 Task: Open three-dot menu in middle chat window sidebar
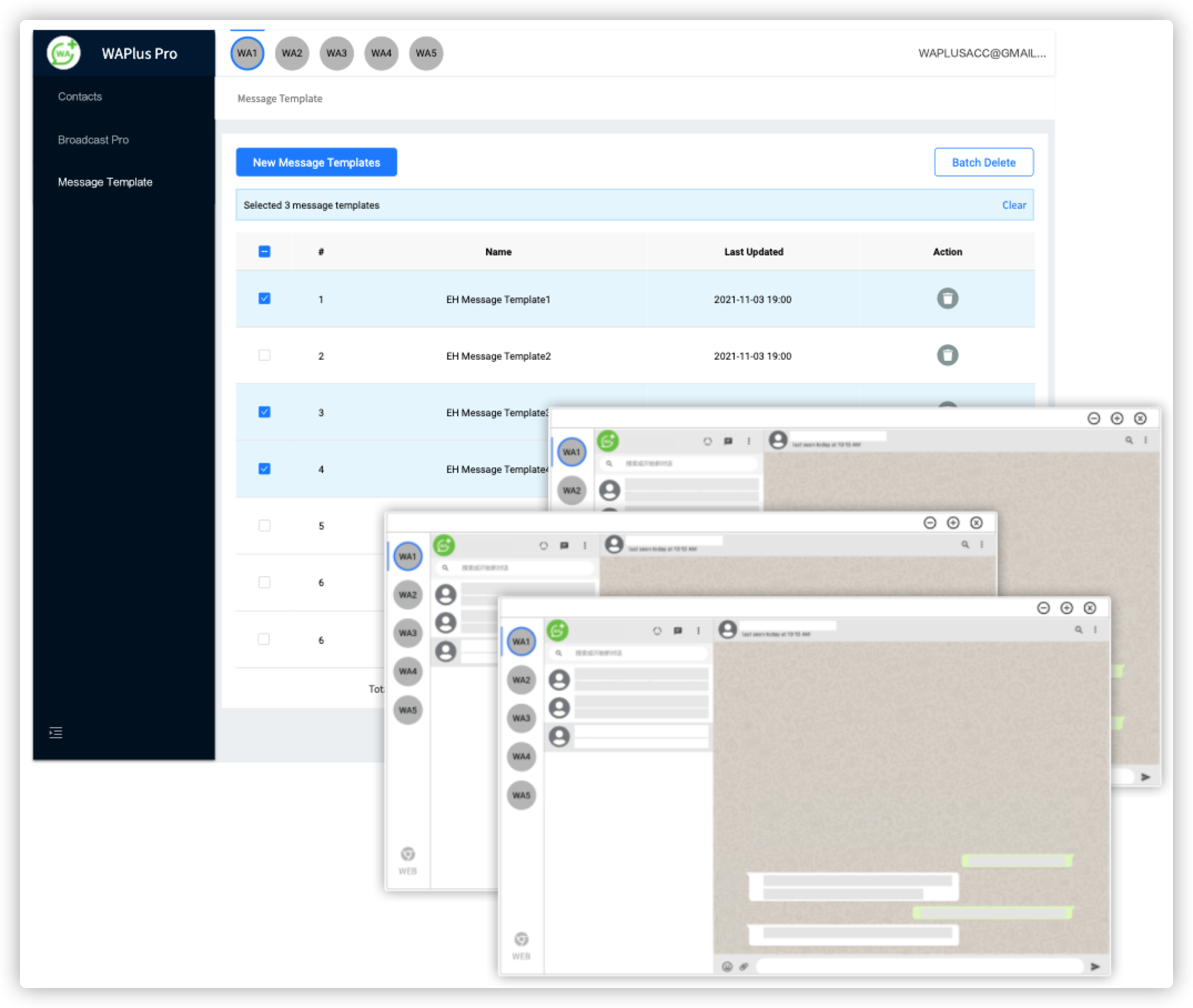point(584,545)
